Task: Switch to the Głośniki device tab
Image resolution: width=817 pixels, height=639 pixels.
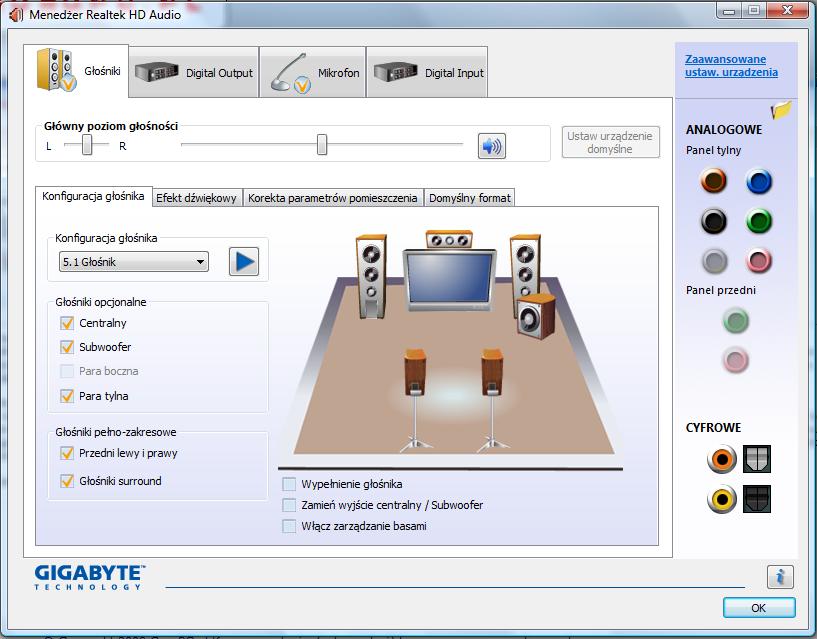Action: click(76, 71)
